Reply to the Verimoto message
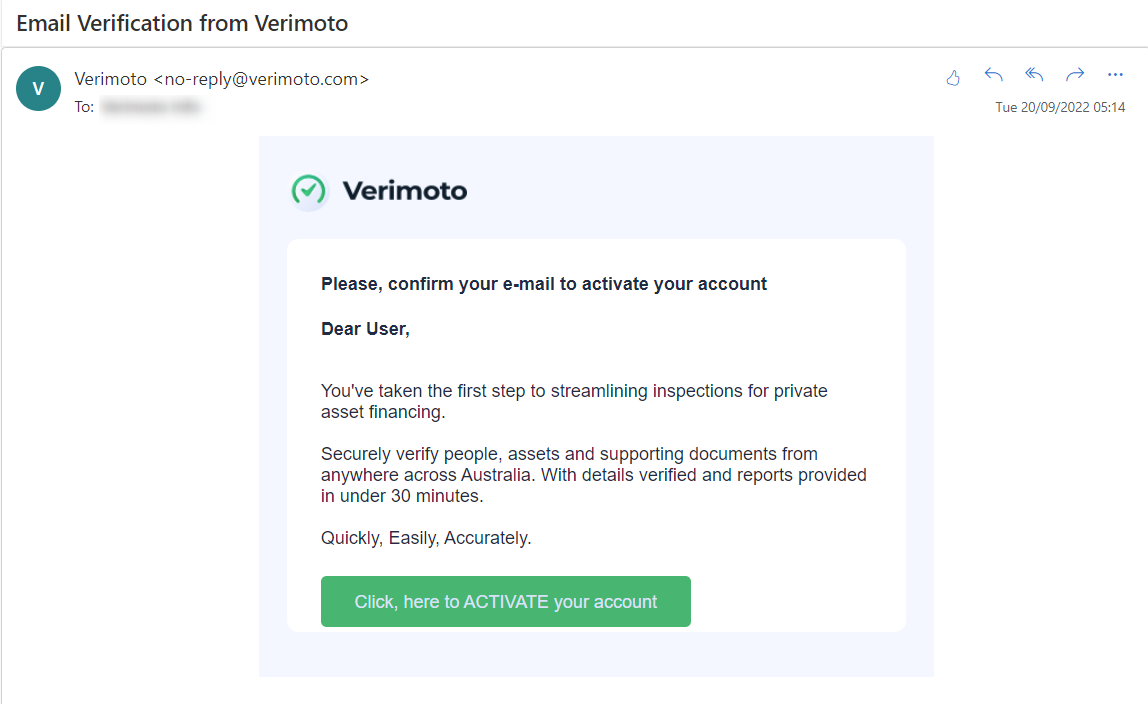 click(x=992, y=75)
